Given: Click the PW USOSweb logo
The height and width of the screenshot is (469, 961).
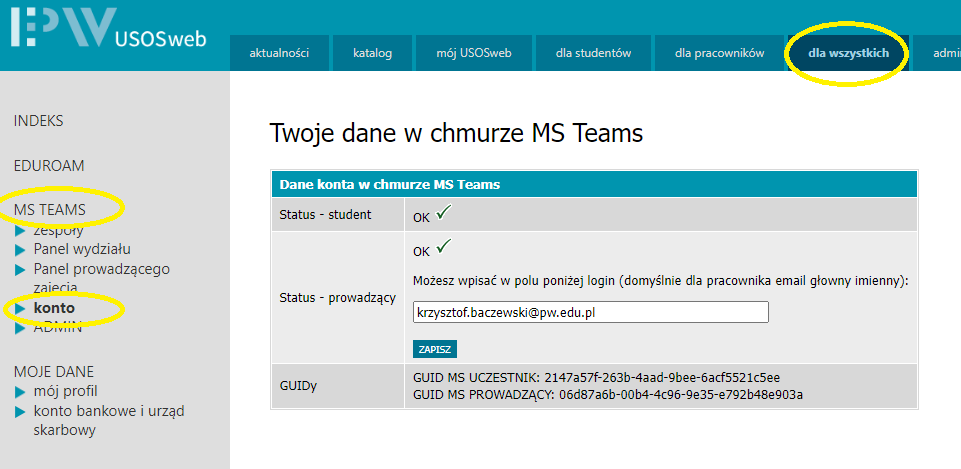Looking at the screenshot, I should tap(109, 27).
